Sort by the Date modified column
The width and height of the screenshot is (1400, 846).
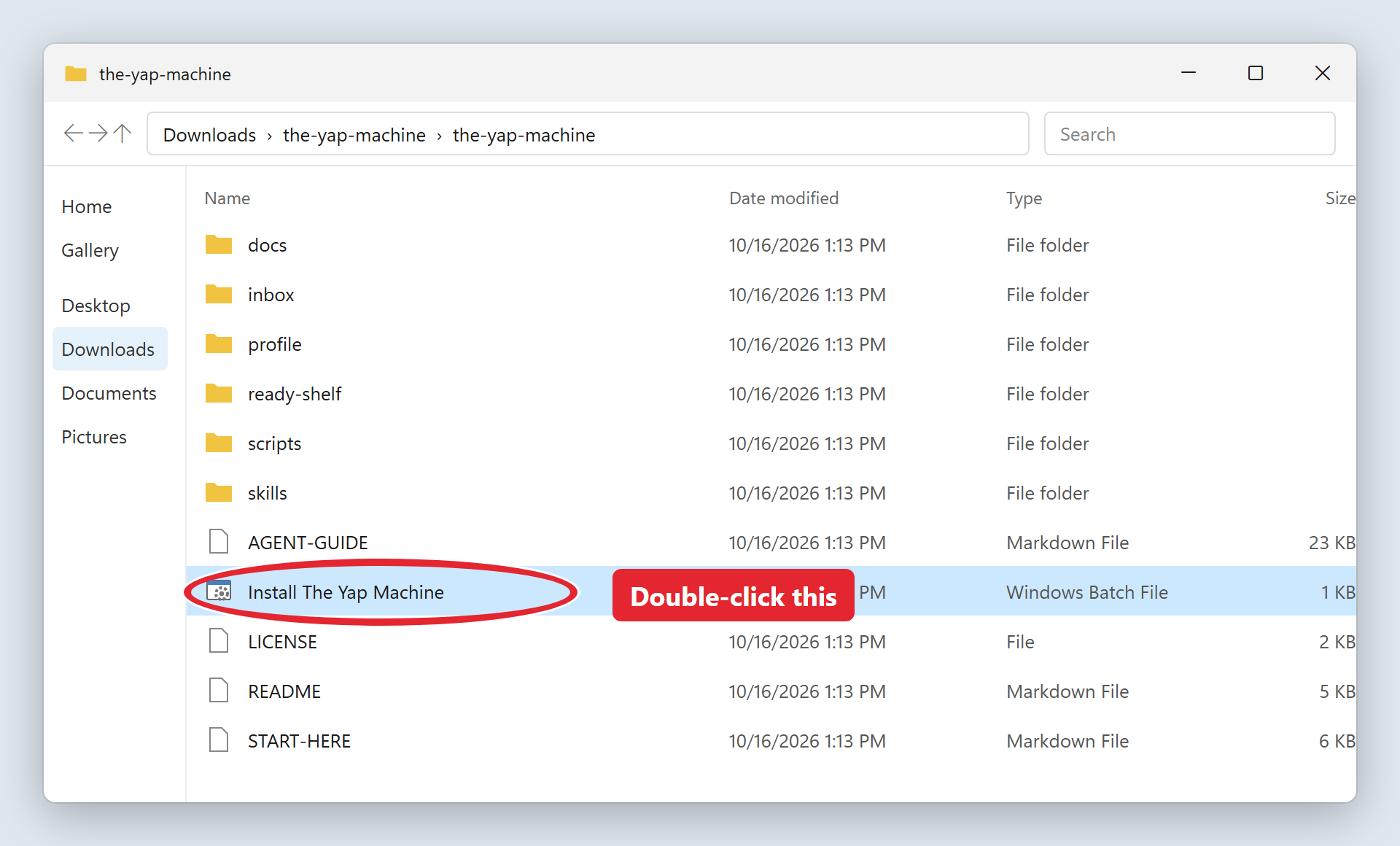tap(784, 198)
